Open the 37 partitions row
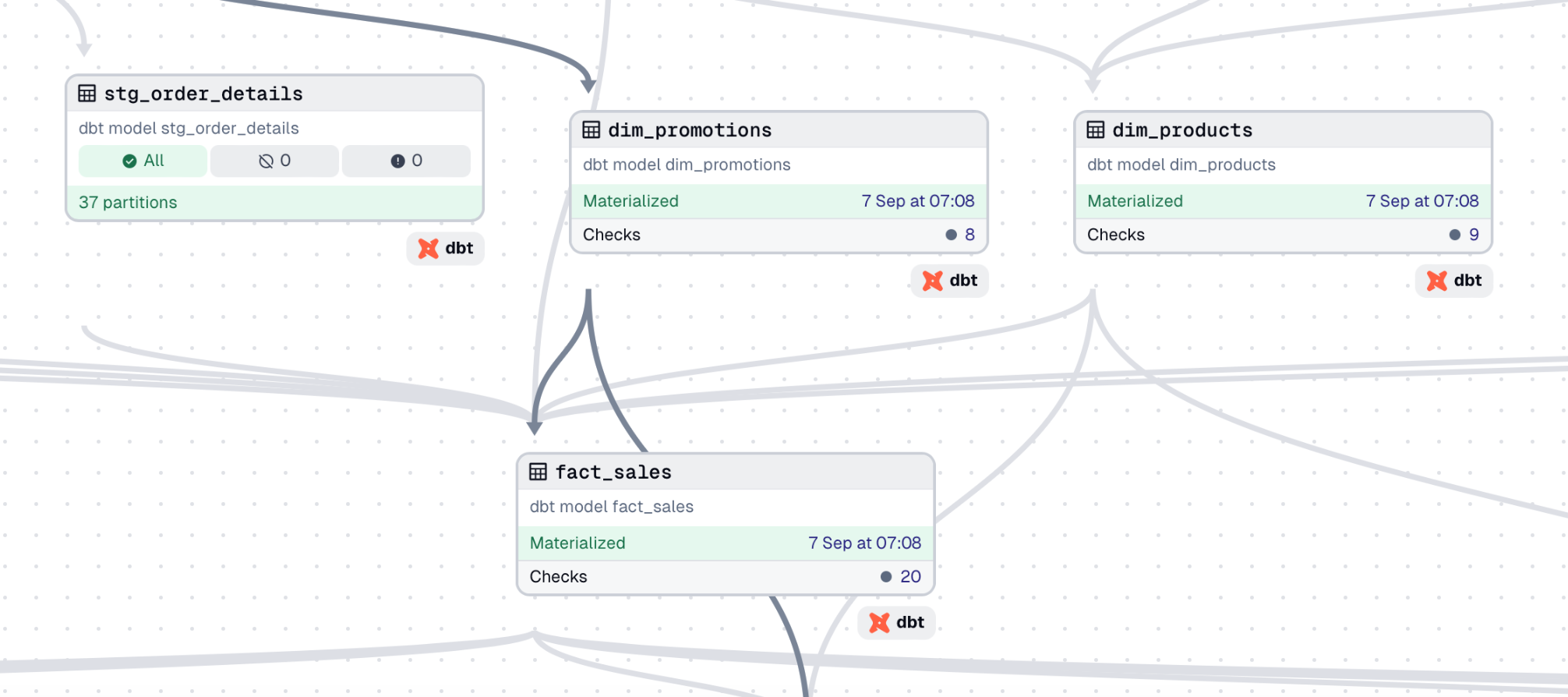Viewport: 1568px width, 697px height. [x=274, y=203]
